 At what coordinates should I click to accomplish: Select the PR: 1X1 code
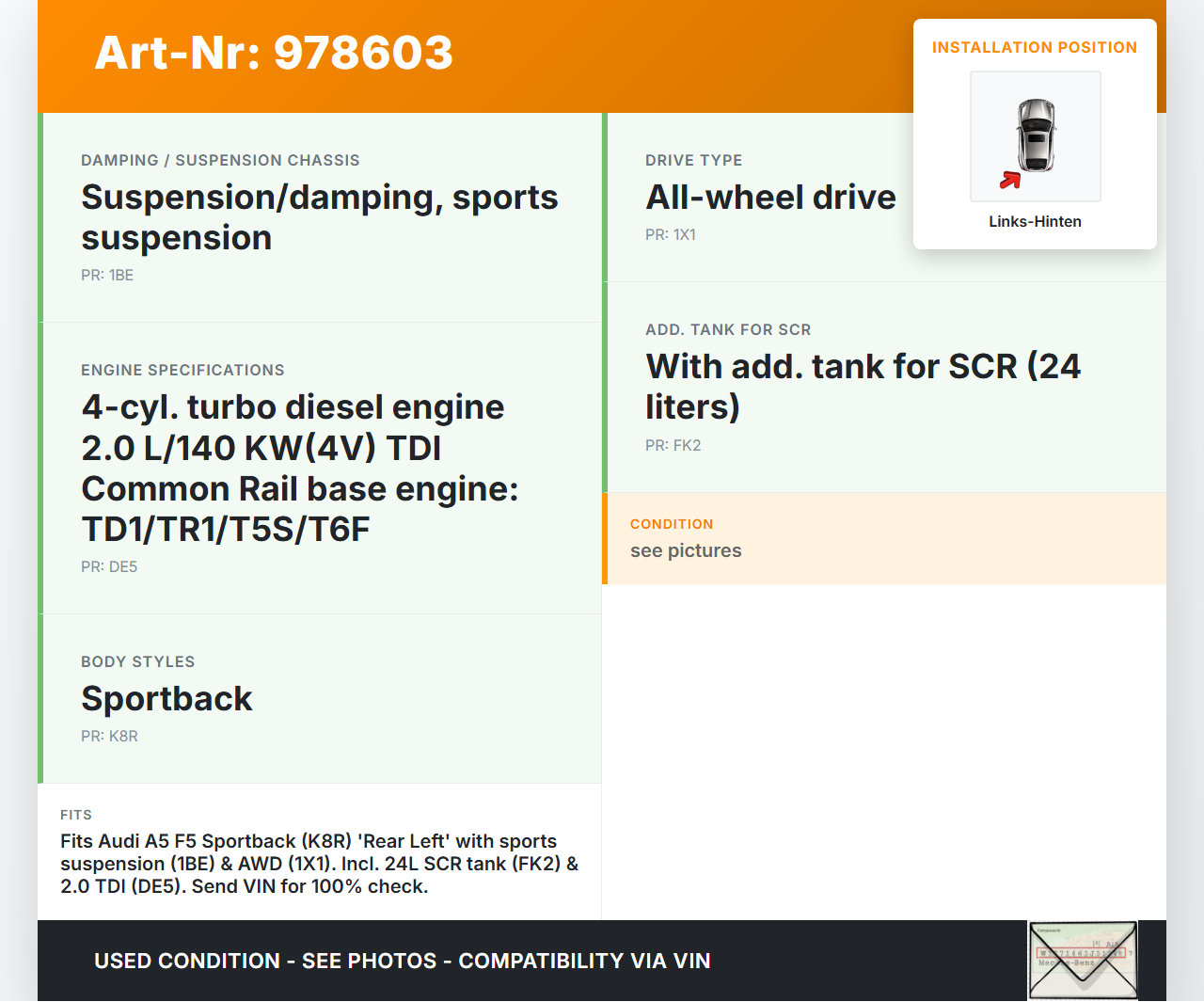[671, 234]
